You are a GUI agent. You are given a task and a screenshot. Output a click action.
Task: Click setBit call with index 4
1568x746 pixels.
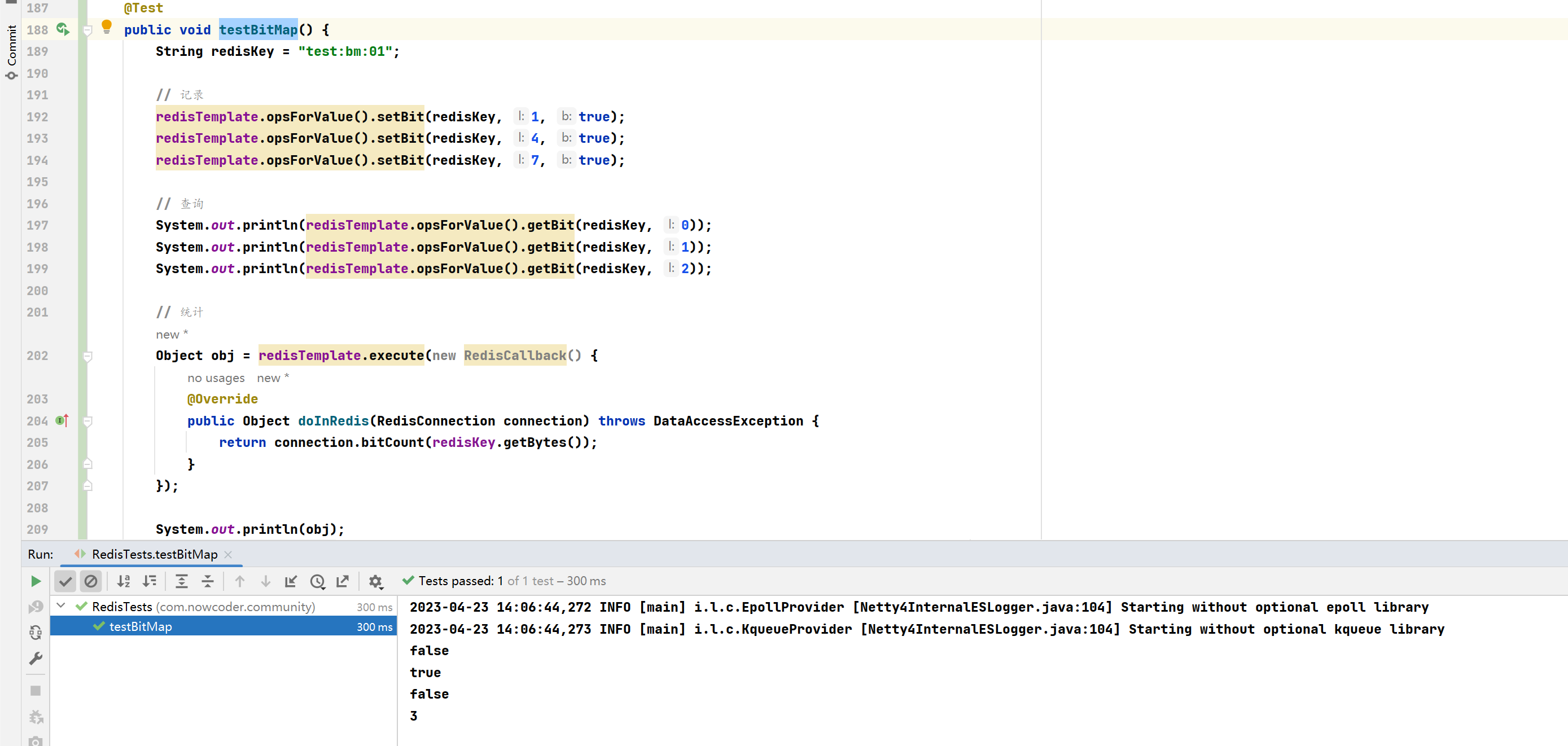390,138
